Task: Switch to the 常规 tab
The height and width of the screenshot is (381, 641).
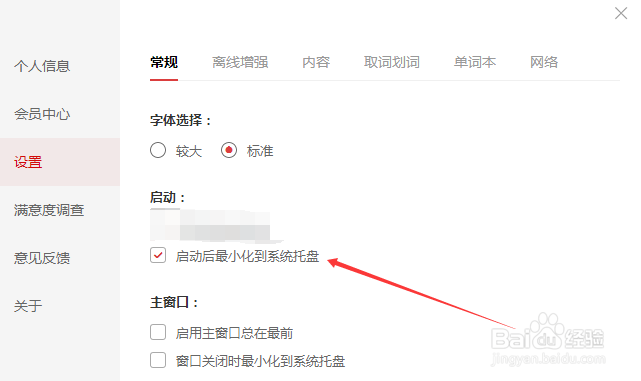Action: point(164,62)
